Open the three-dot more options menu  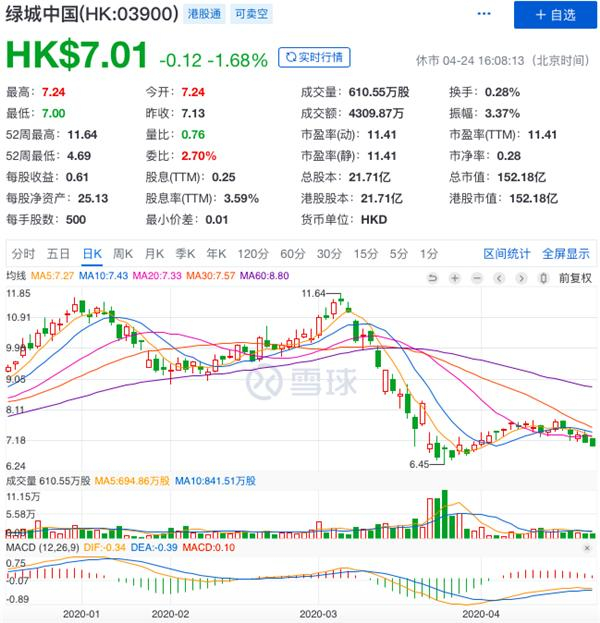pos(484,14)
